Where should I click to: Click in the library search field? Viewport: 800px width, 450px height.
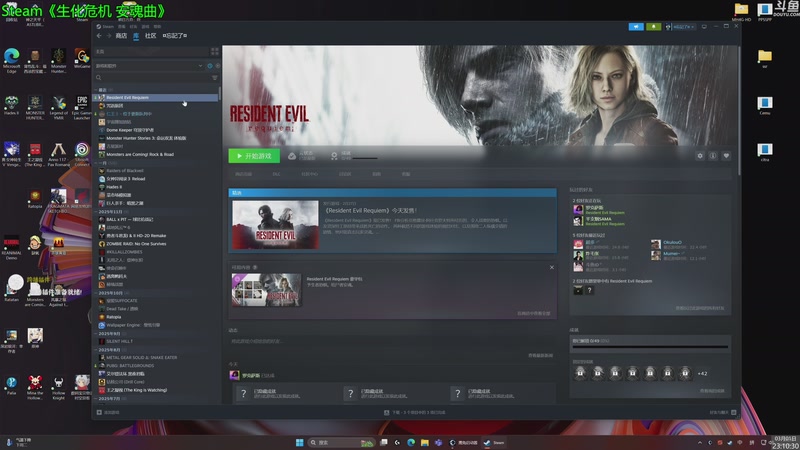pos(152,78)
